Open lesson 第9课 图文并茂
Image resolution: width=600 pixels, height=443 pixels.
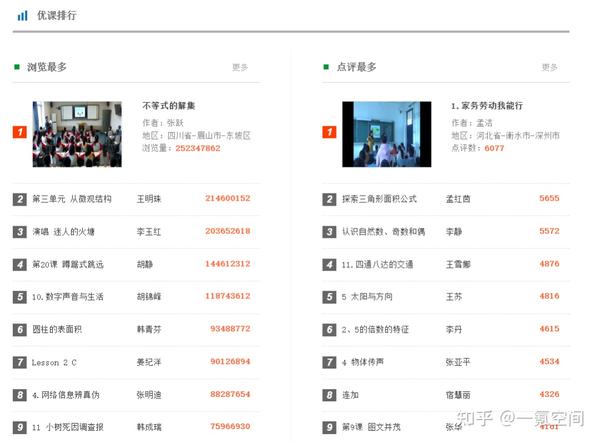[371, 427]
